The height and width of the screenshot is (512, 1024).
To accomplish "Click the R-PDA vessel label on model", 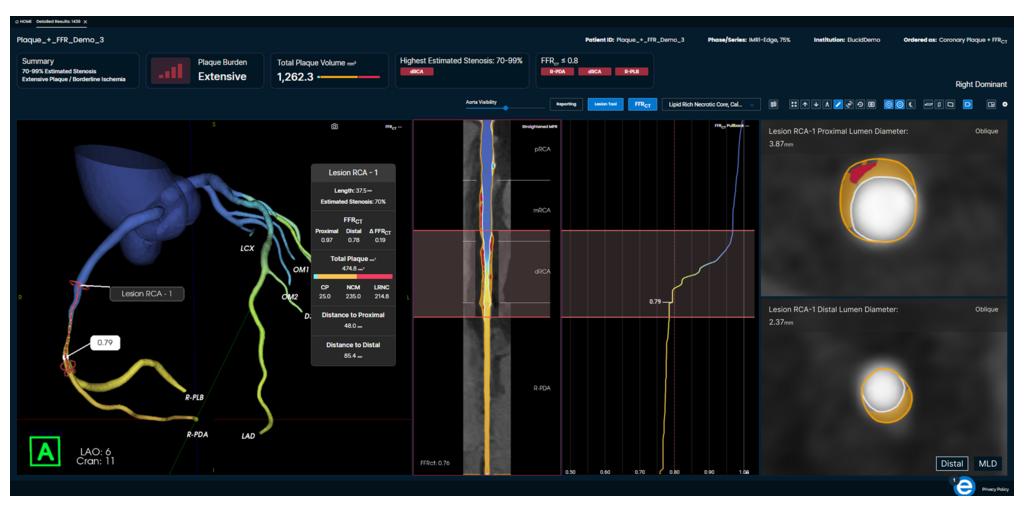I will (x=197, y=434).
